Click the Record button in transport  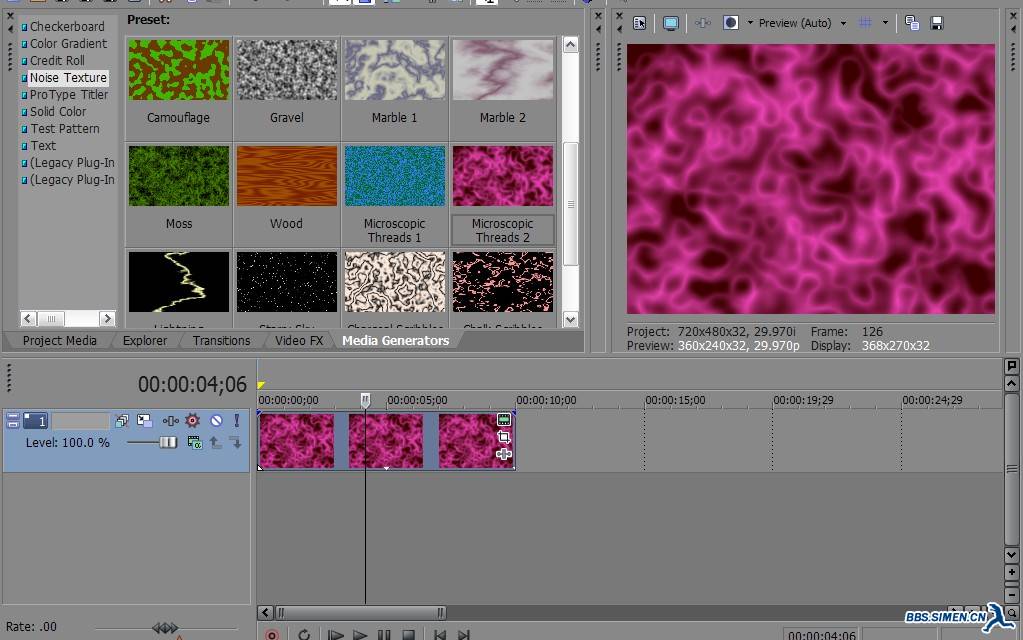click(272, 634)
